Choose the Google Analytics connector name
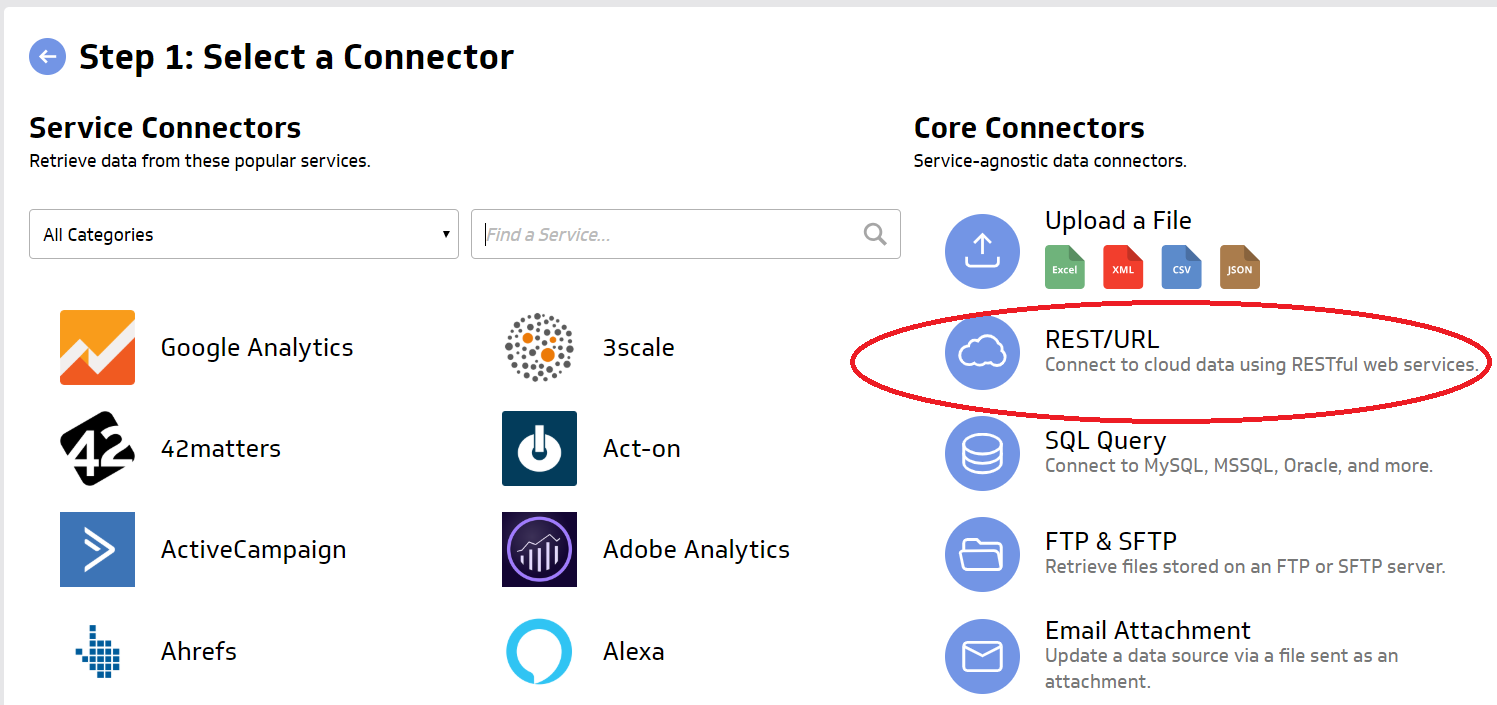Viewport: 1497px width, 705px height. [x=257, y=348]
